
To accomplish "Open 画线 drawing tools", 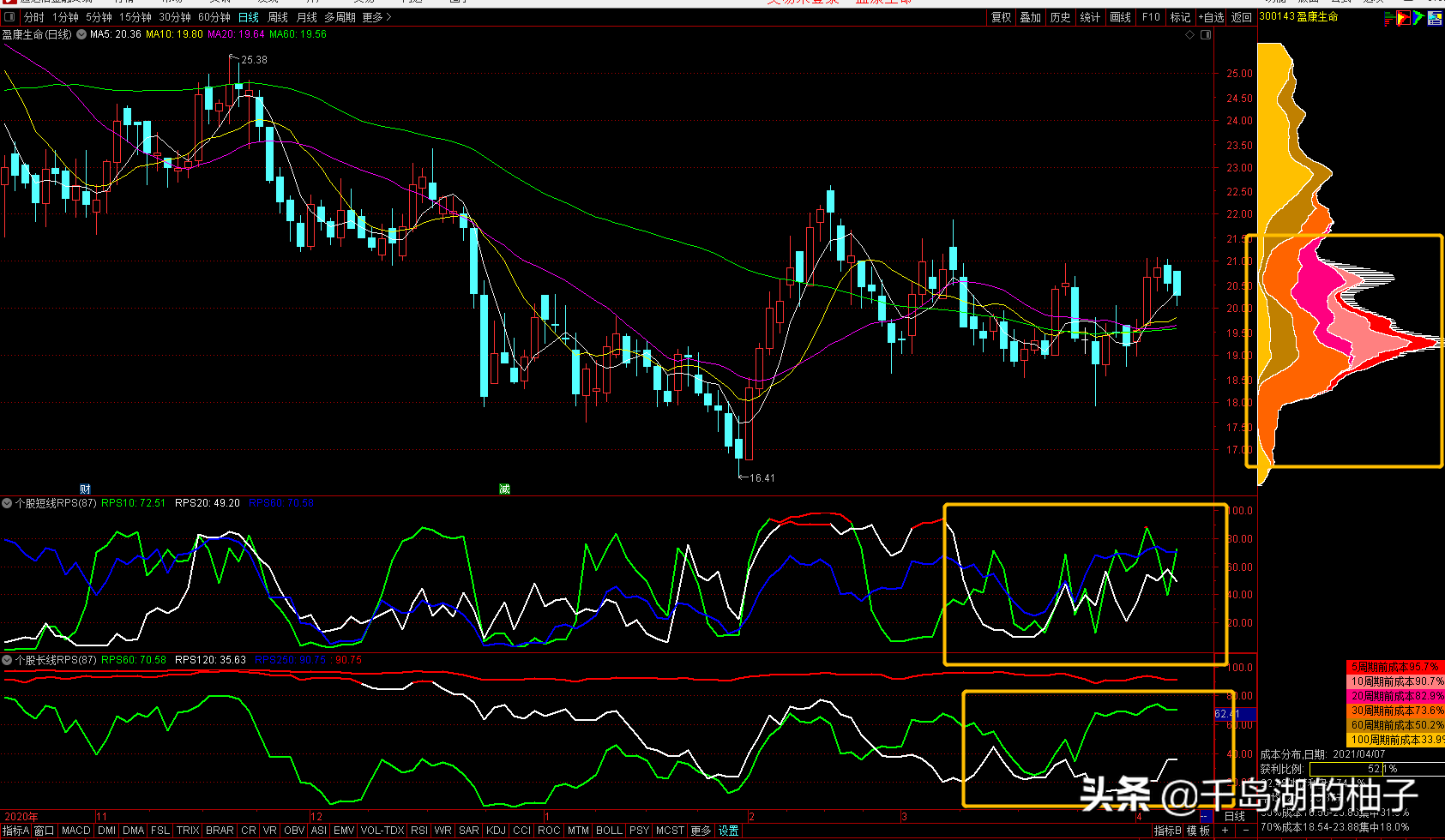I will coord(1120,17).
